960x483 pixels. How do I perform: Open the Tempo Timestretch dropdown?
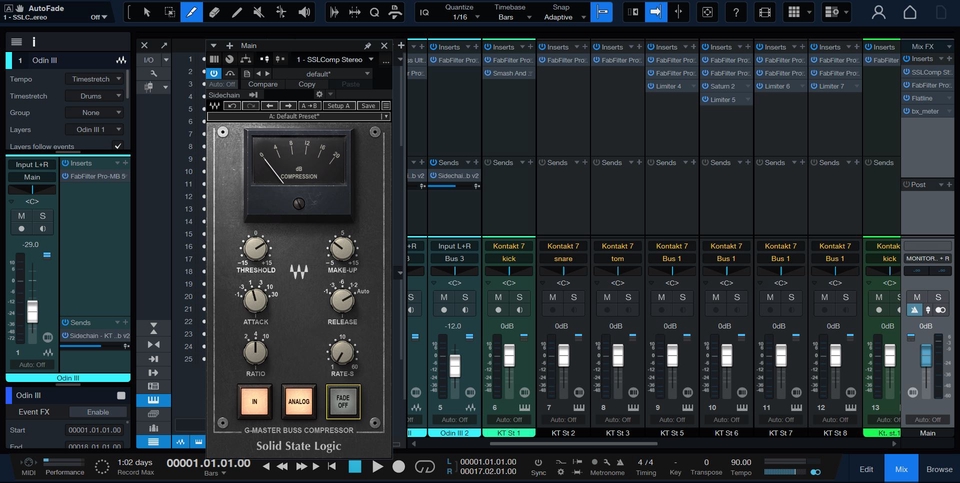(x=95, y=79)
